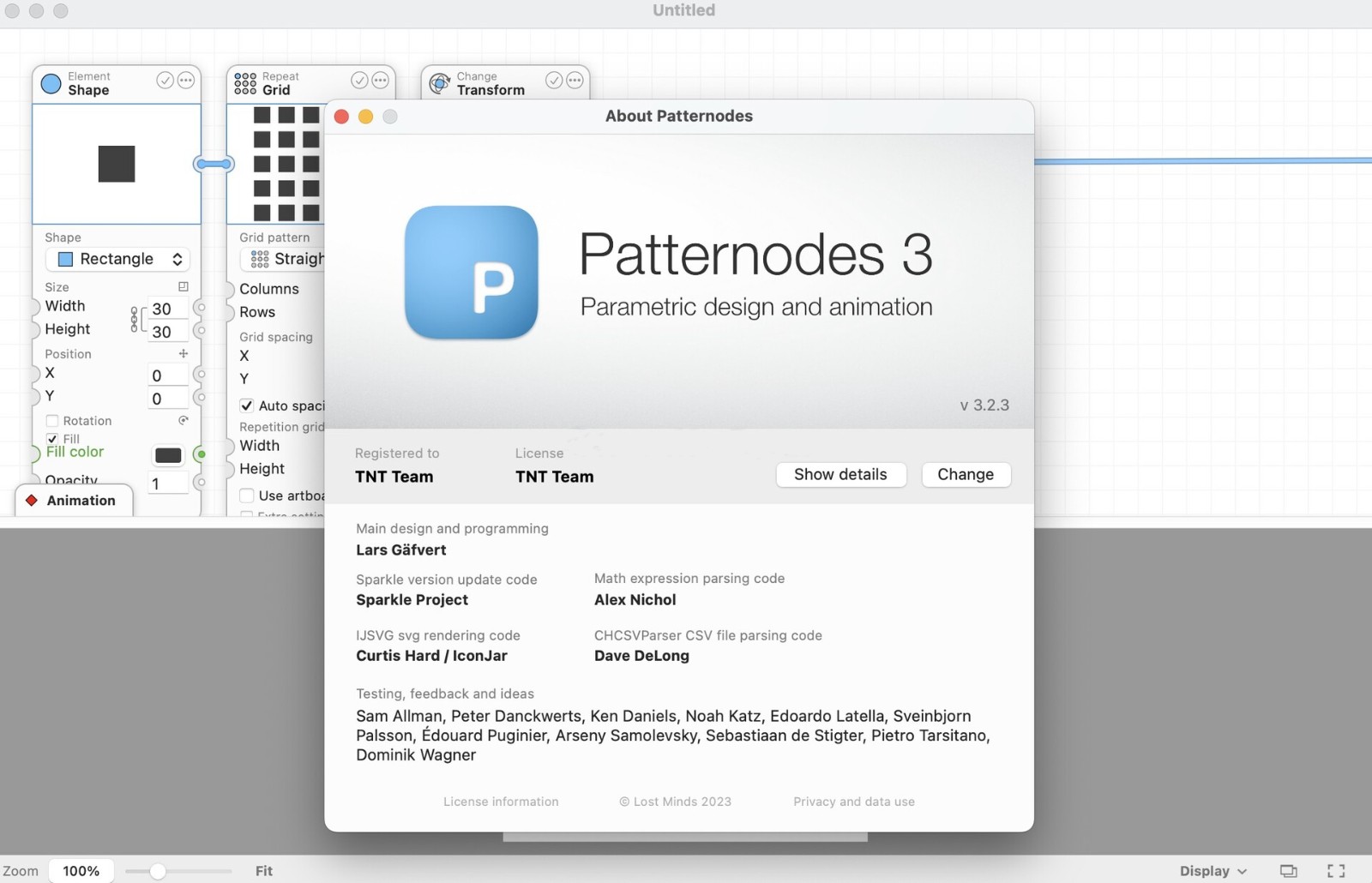Minimize the About Patternodes window
The image size is (1372, 883).
365,117
